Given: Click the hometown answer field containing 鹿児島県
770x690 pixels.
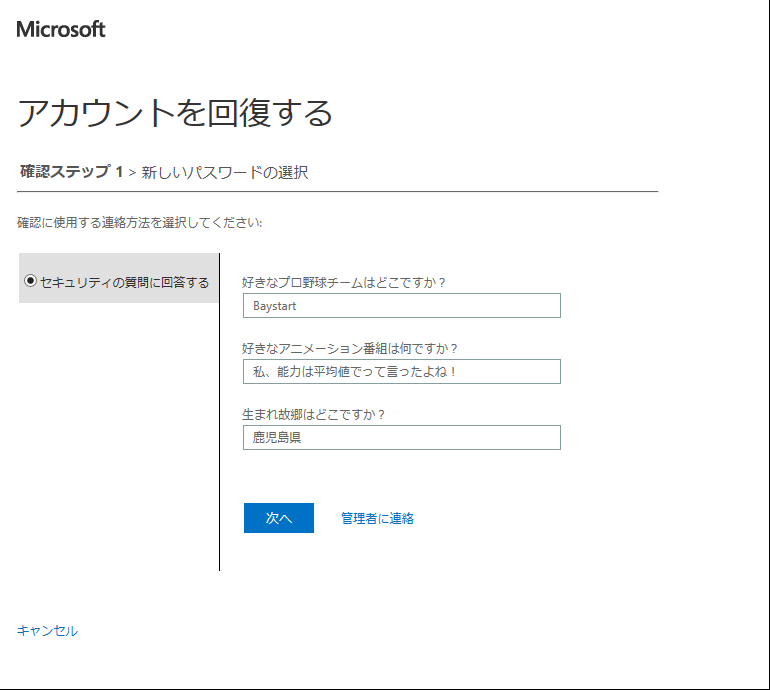Looking at the screenshot, I should (402, 437).
